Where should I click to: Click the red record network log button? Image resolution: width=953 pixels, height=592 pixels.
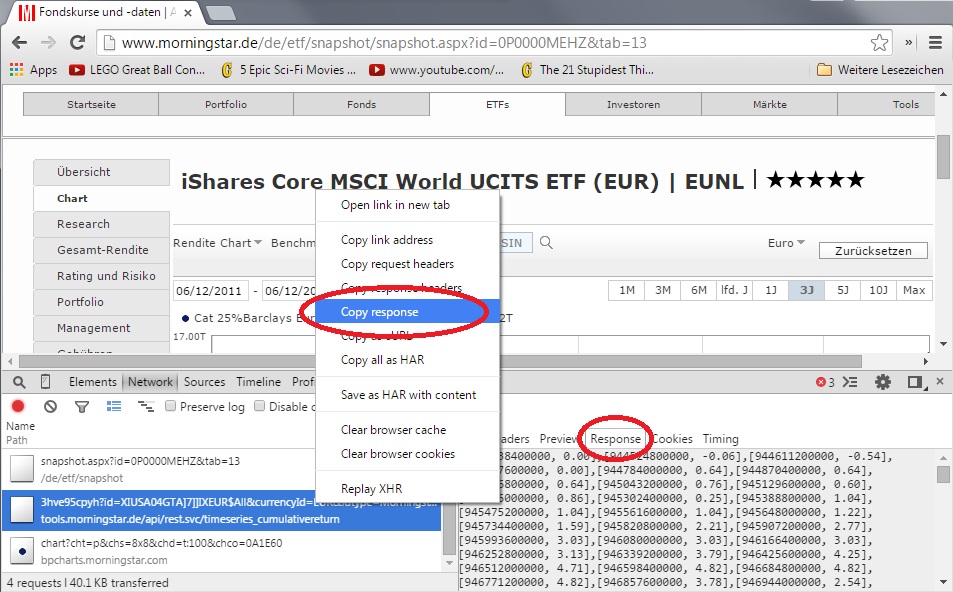tap(18, 406)
